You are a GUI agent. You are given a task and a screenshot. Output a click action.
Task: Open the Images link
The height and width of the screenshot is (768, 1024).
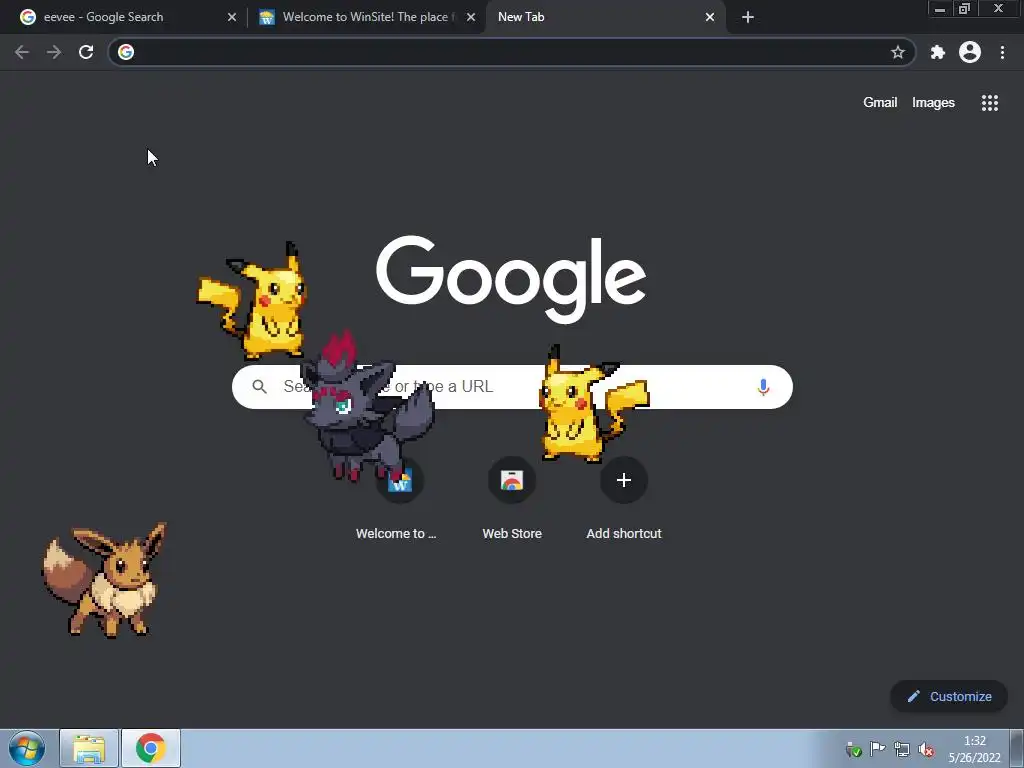point(933,103)
